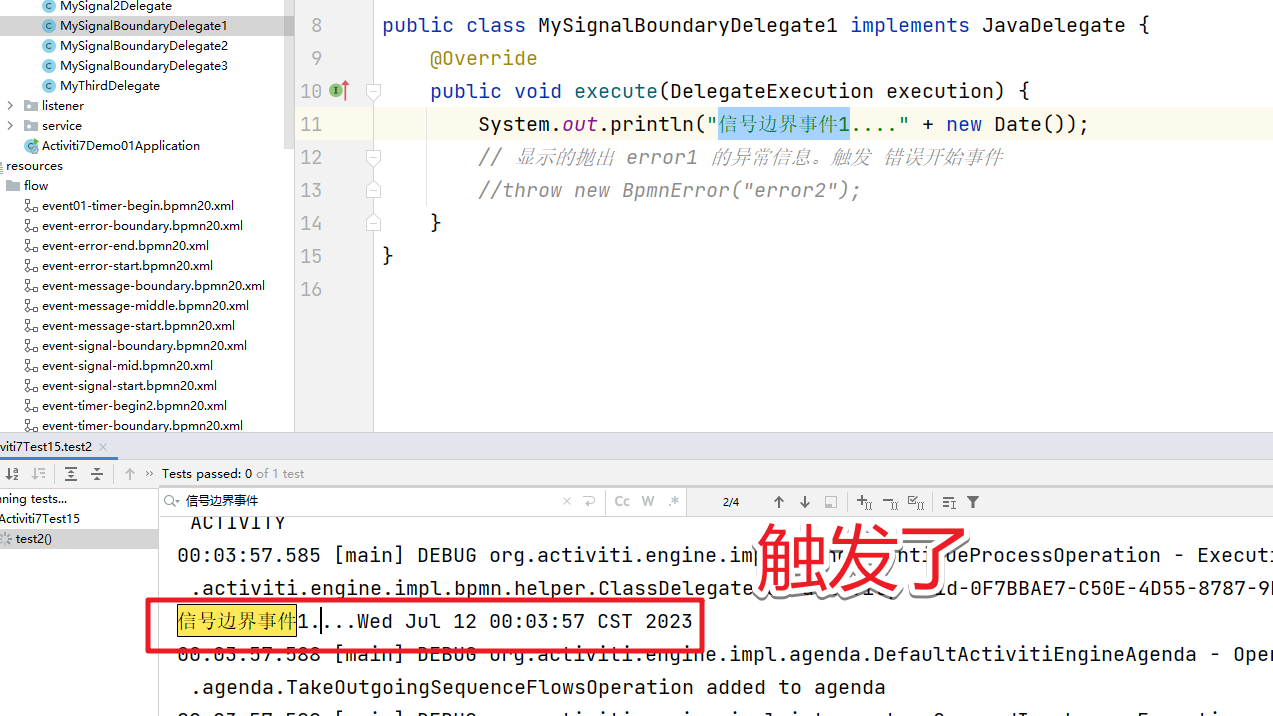Open event-message-middle.bpmn20.xml
Image resolution: width=1273 pixels, height=716 pixels.
[145, 306]
